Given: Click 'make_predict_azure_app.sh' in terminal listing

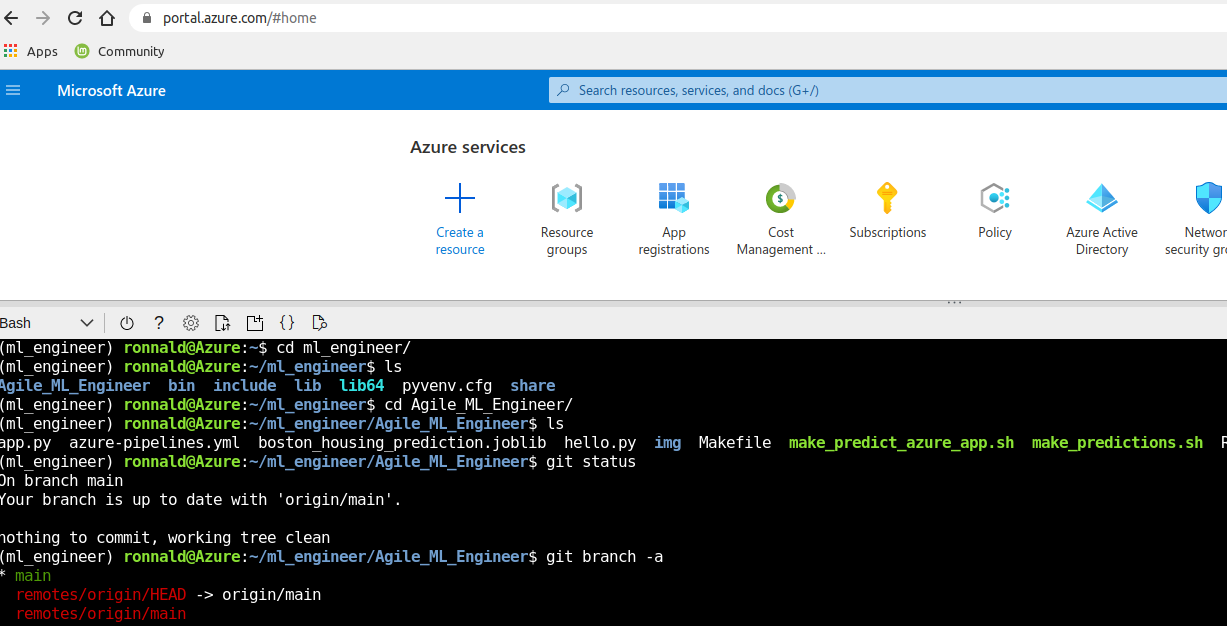Looking at the screenshot, I should tap(901, 442).
